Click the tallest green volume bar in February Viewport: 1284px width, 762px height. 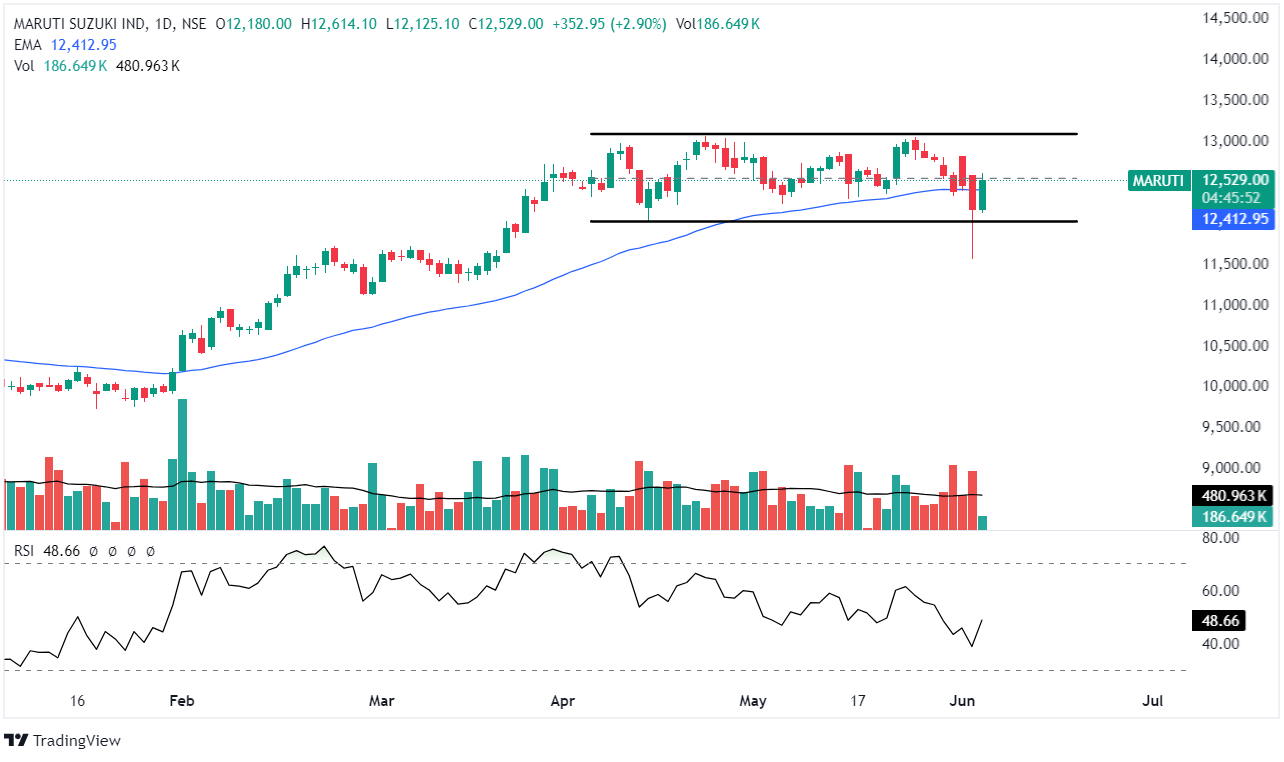coord(183,465)
